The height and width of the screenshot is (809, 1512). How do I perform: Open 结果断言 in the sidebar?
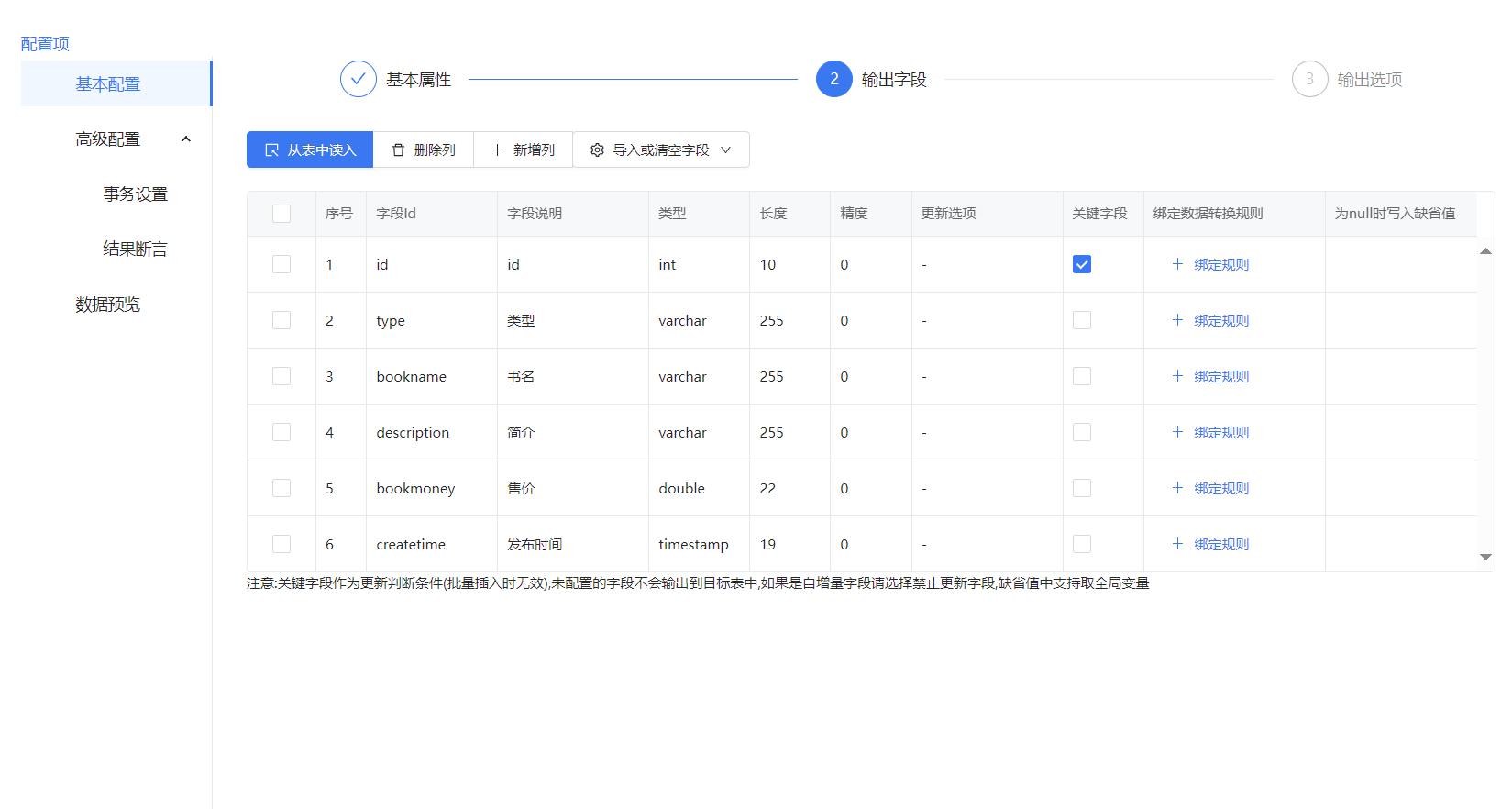pos(136,249)
